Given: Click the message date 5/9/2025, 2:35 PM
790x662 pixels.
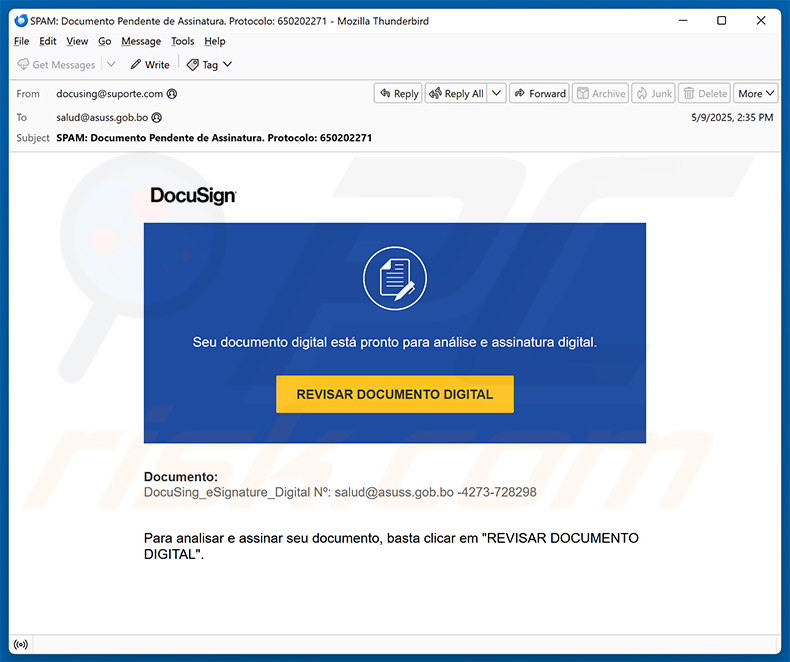Looking at the screenshot, I should pos(732,117).
